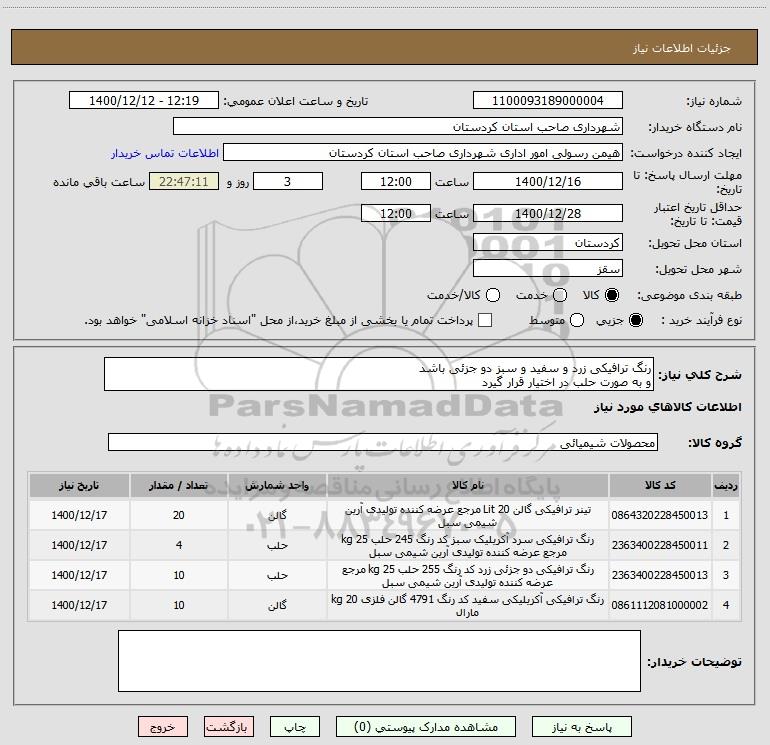Click product code 2363400228450011

tap(660, 545)
